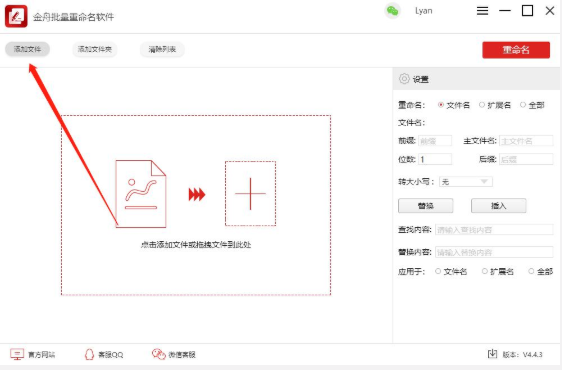This screenshot has height=370, width=562.
Task: Minimize the window
Action: pos(505,11)
